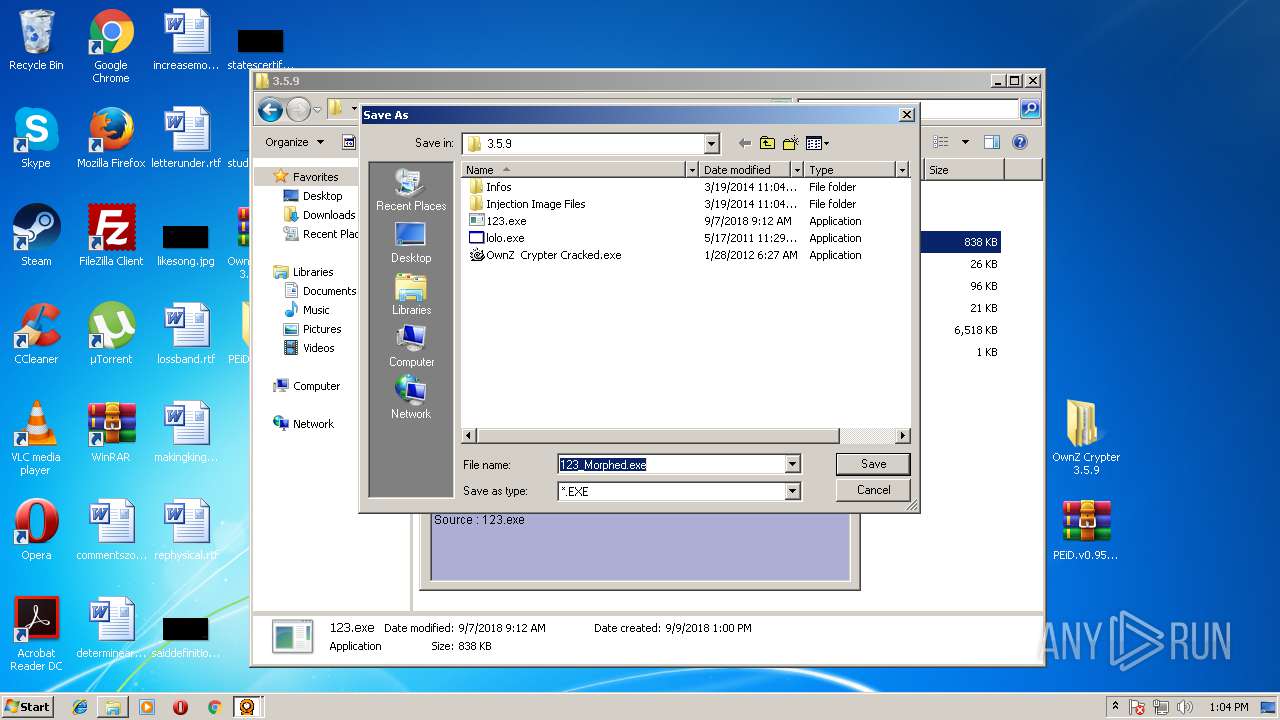Open FileZilla Client desktop shortcut

[x=111, y=236]
